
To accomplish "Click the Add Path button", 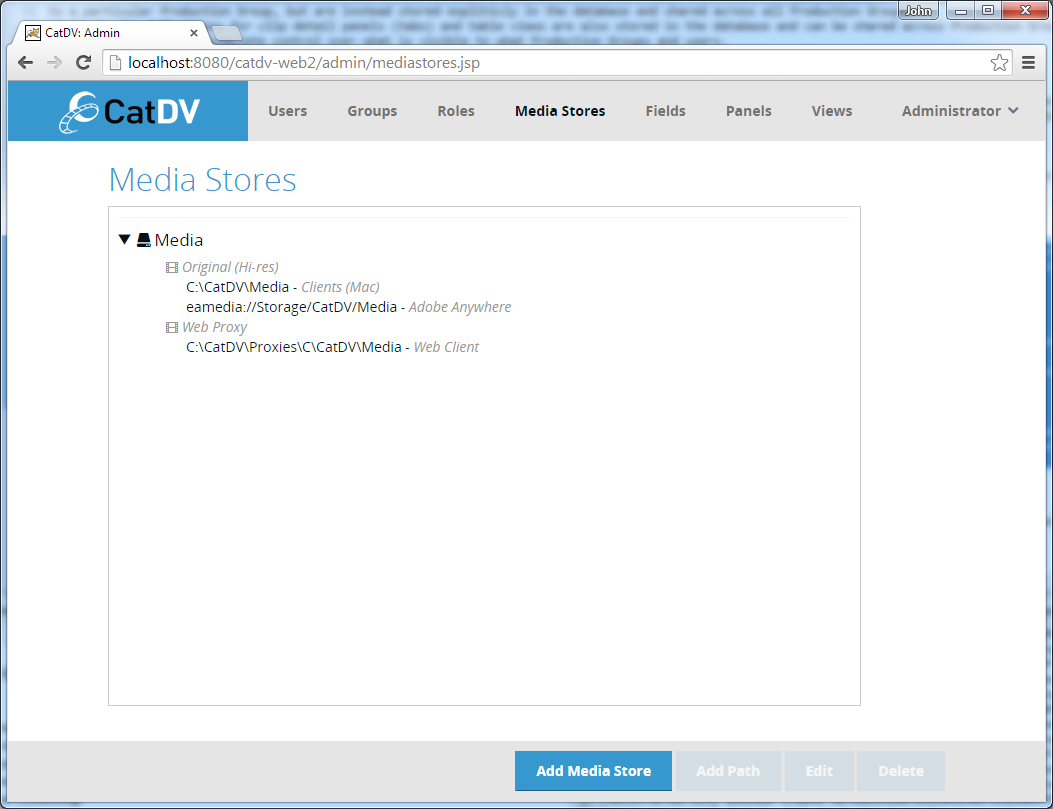I will 728,771.
